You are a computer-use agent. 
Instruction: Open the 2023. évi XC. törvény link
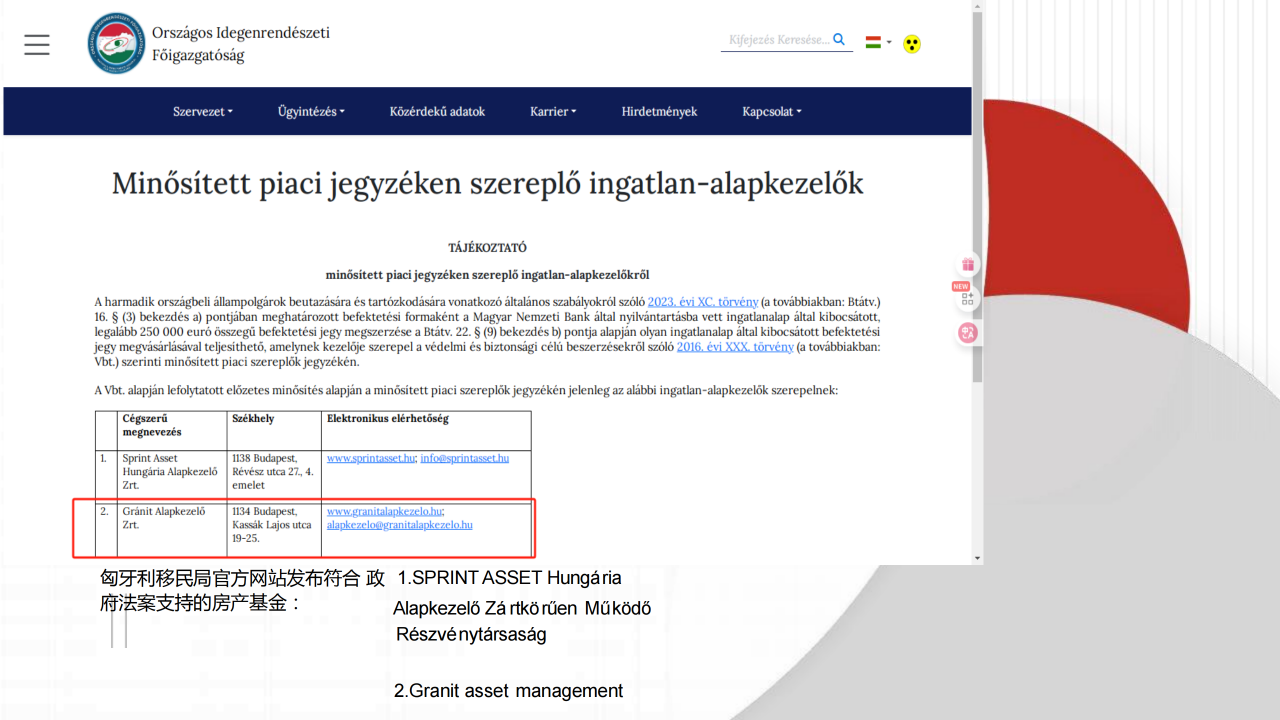point(703,302)
